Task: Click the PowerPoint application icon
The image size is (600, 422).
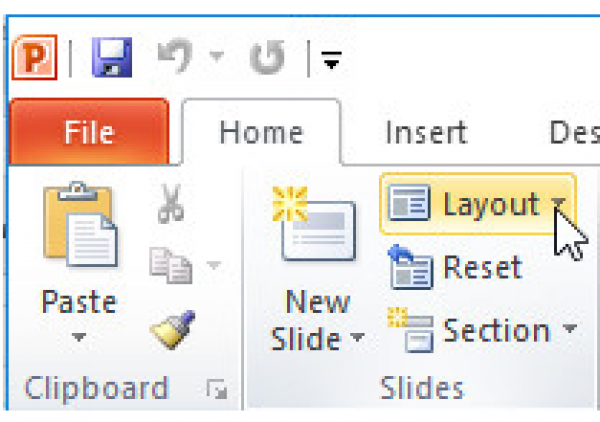Action: 34,60
